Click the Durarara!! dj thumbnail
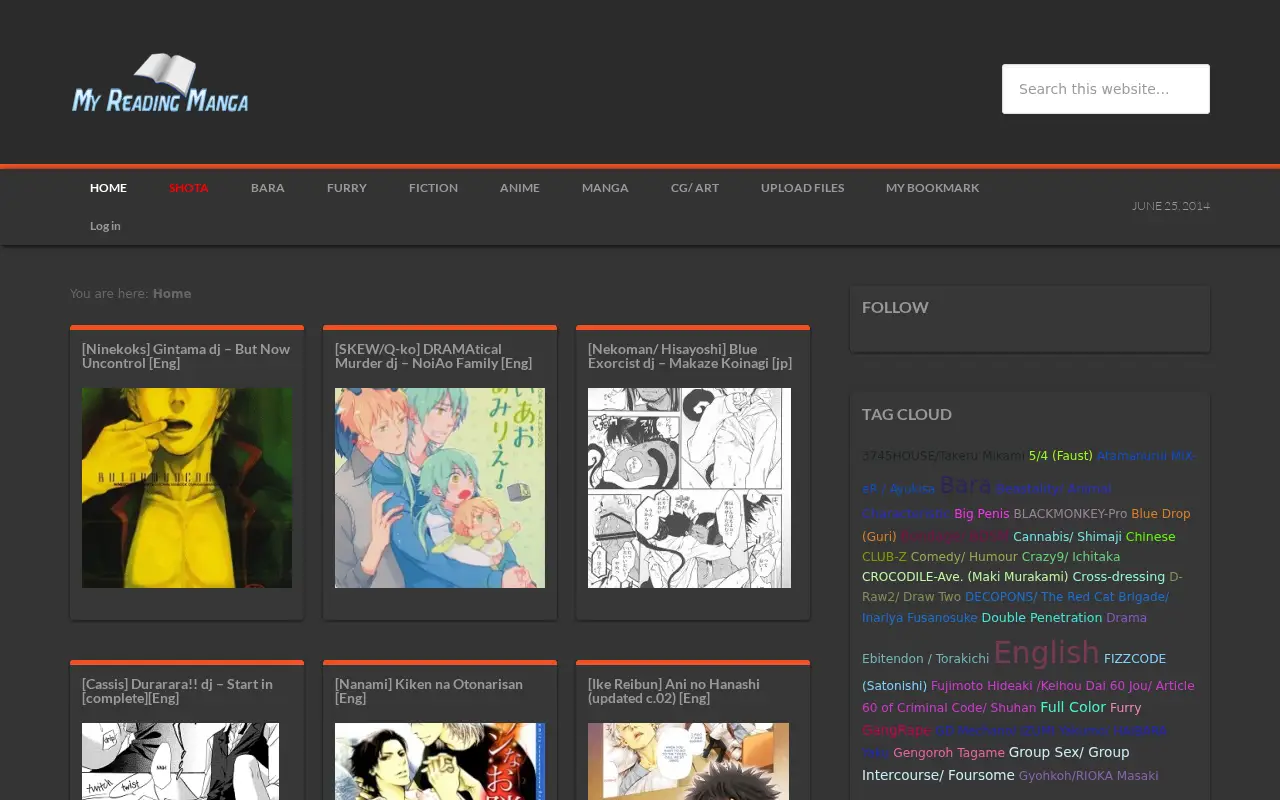1280x800 pixels. (180, 761)
